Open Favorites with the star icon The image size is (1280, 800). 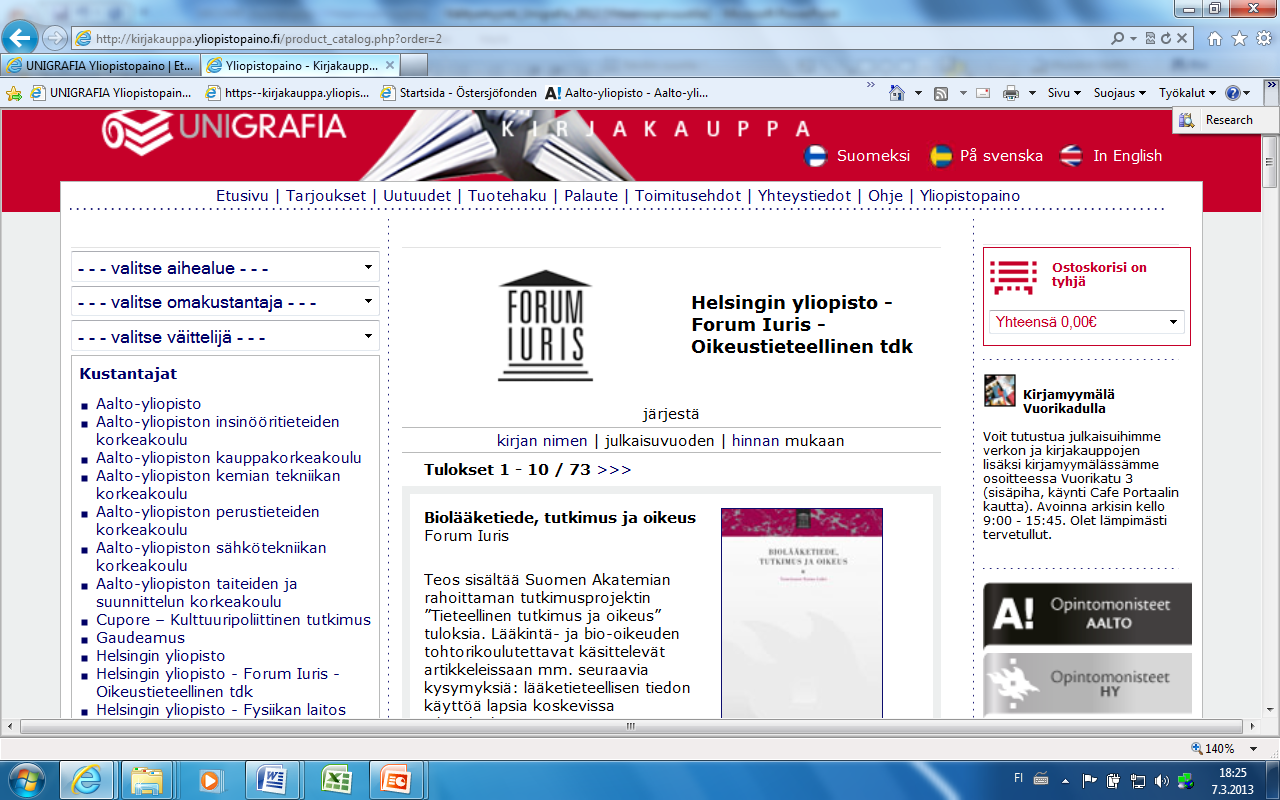[x=1239, y=38]
